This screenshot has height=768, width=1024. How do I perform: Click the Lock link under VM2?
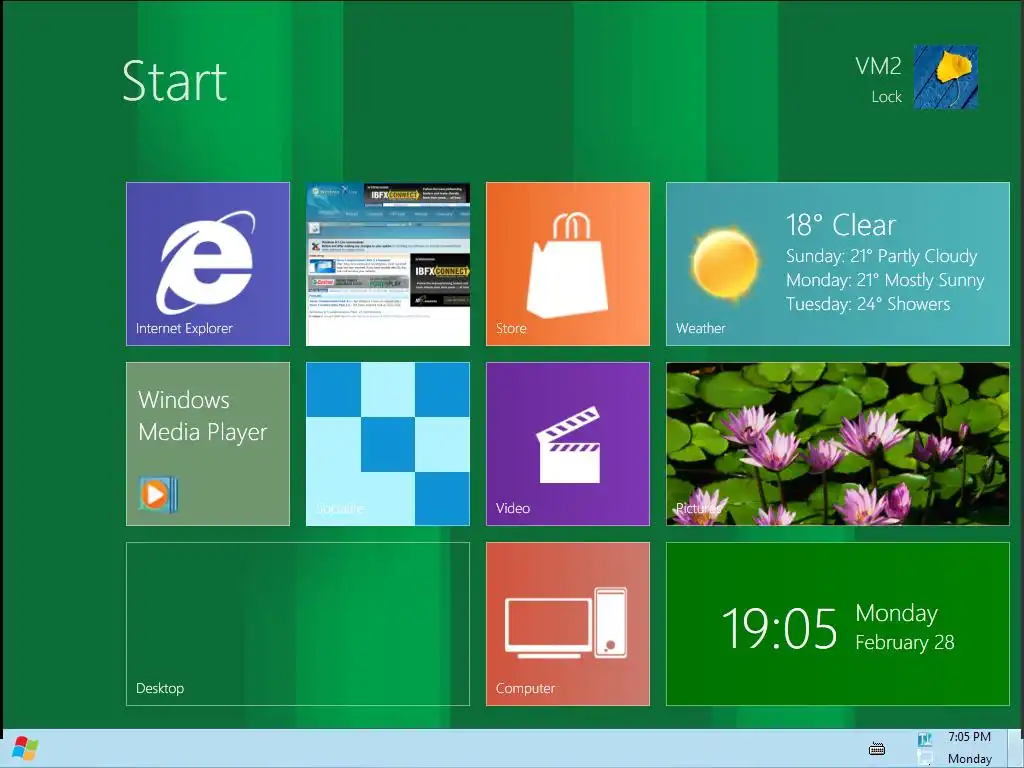pos(886,97)
